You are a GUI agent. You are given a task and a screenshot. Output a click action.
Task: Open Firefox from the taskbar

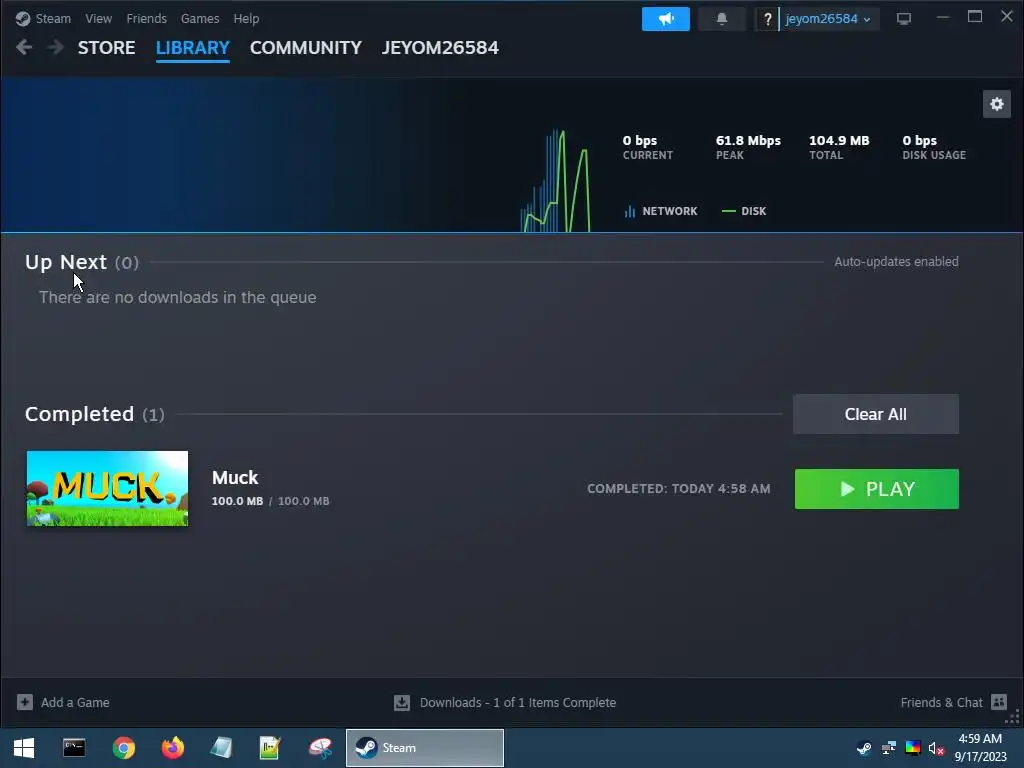pos(172,748)
